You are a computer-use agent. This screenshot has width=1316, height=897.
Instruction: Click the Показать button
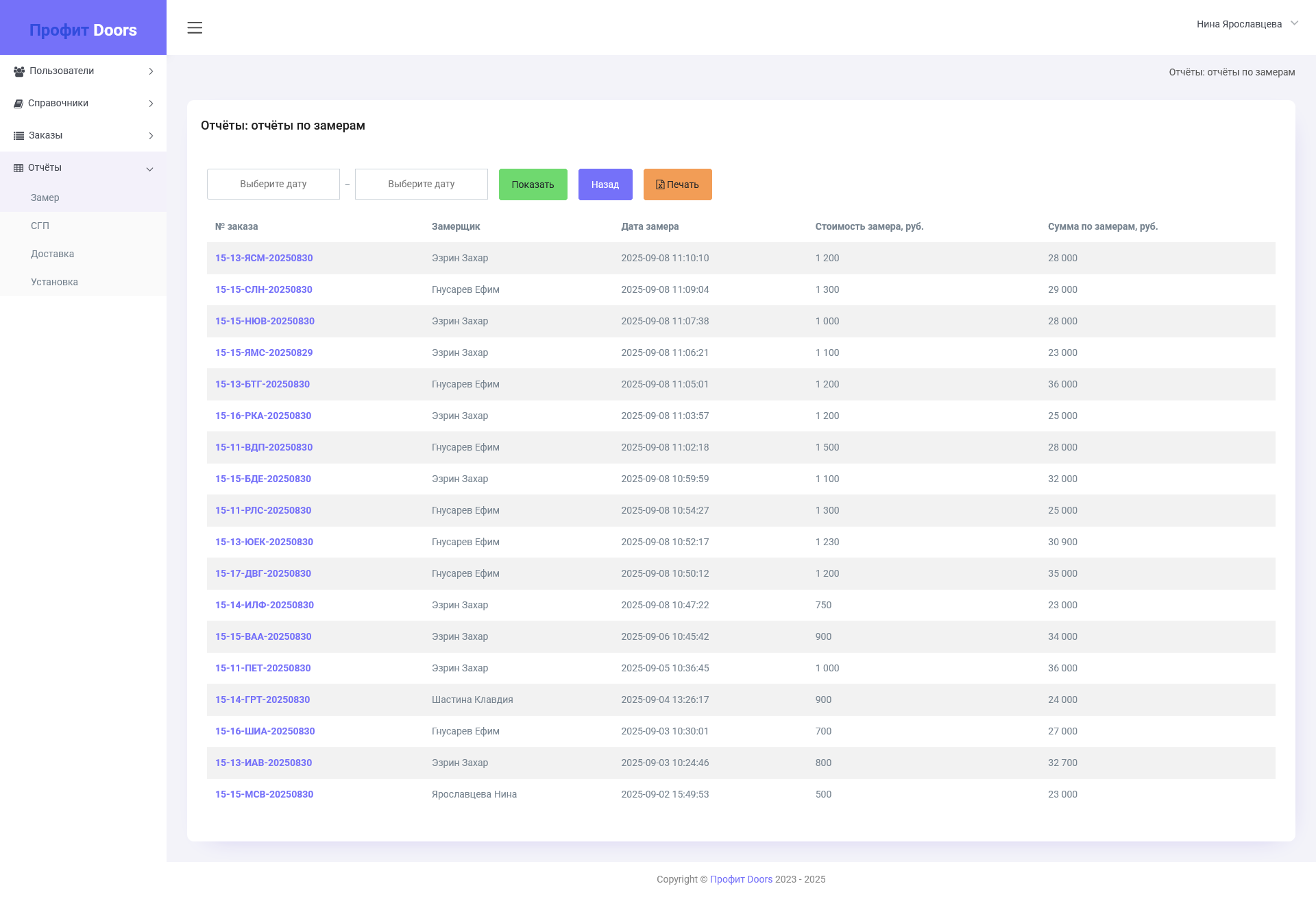tap(533, 184)
